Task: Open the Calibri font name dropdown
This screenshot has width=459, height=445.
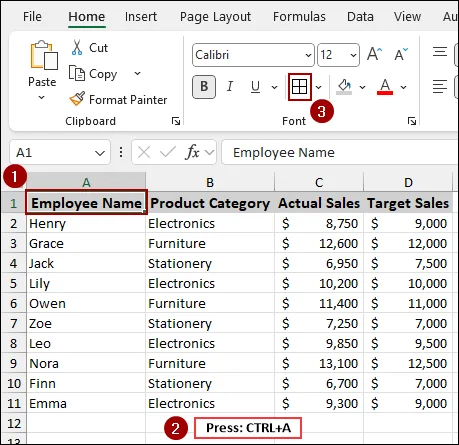Action: (x=309, y=55)
